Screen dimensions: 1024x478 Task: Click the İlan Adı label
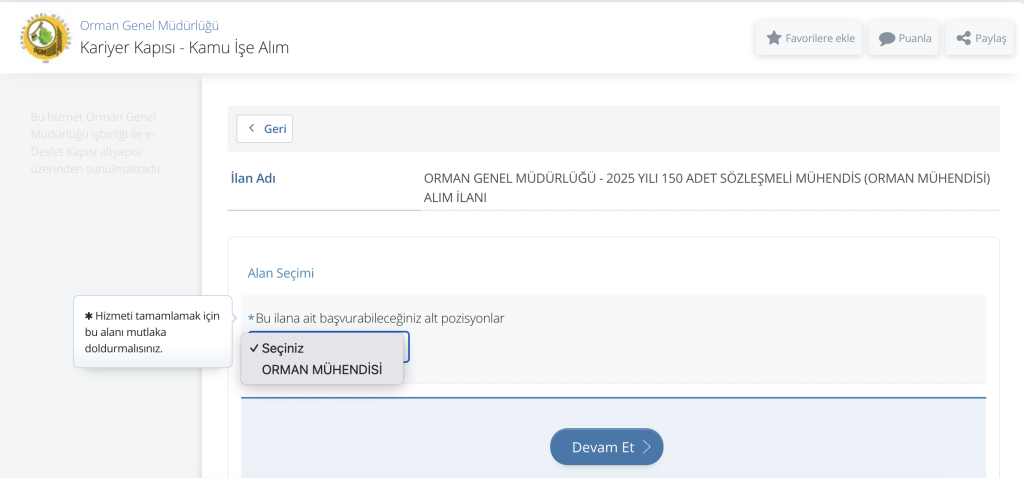click(253, 178)
